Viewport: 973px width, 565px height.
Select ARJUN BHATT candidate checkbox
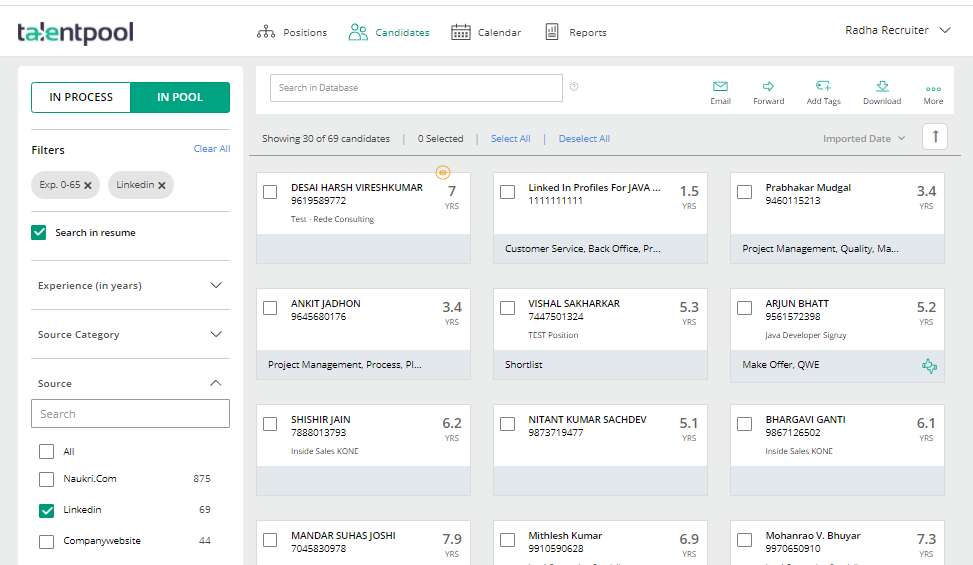(745, 308)
